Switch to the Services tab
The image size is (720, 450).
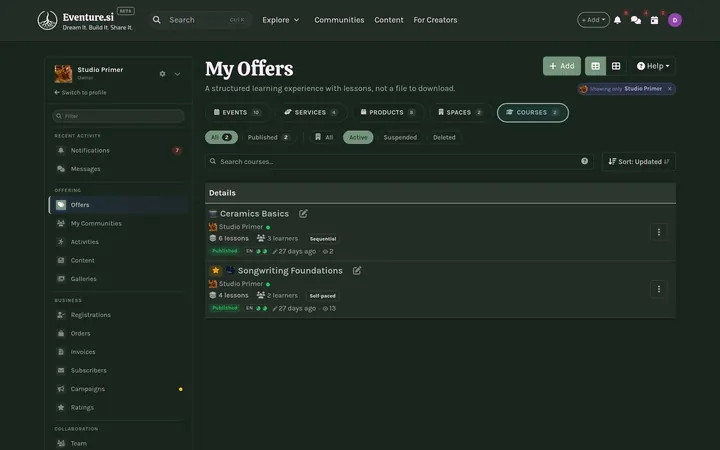point(311,112)
